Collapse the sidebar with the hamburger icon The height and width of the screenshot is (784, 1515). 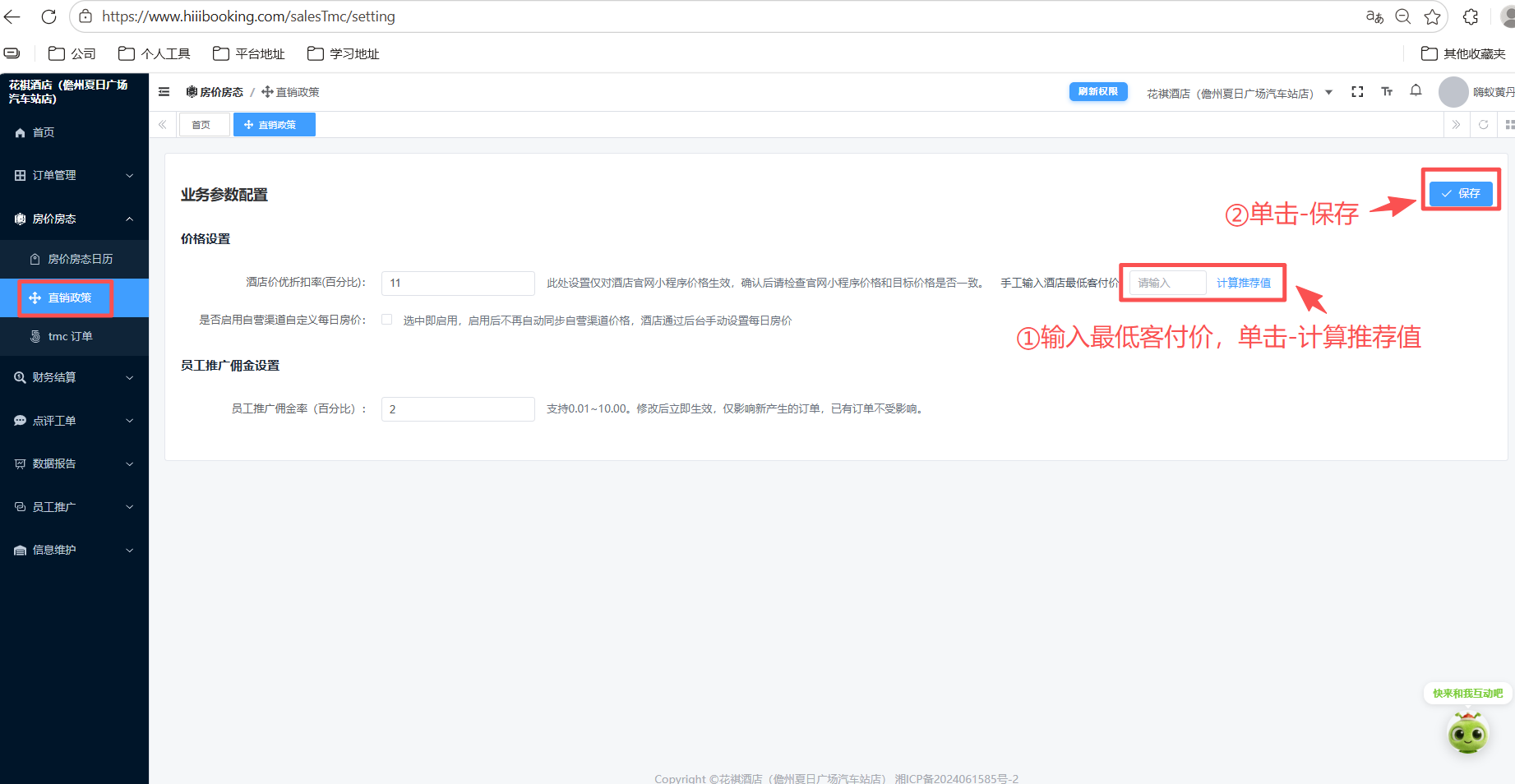(x=164, y=91)
